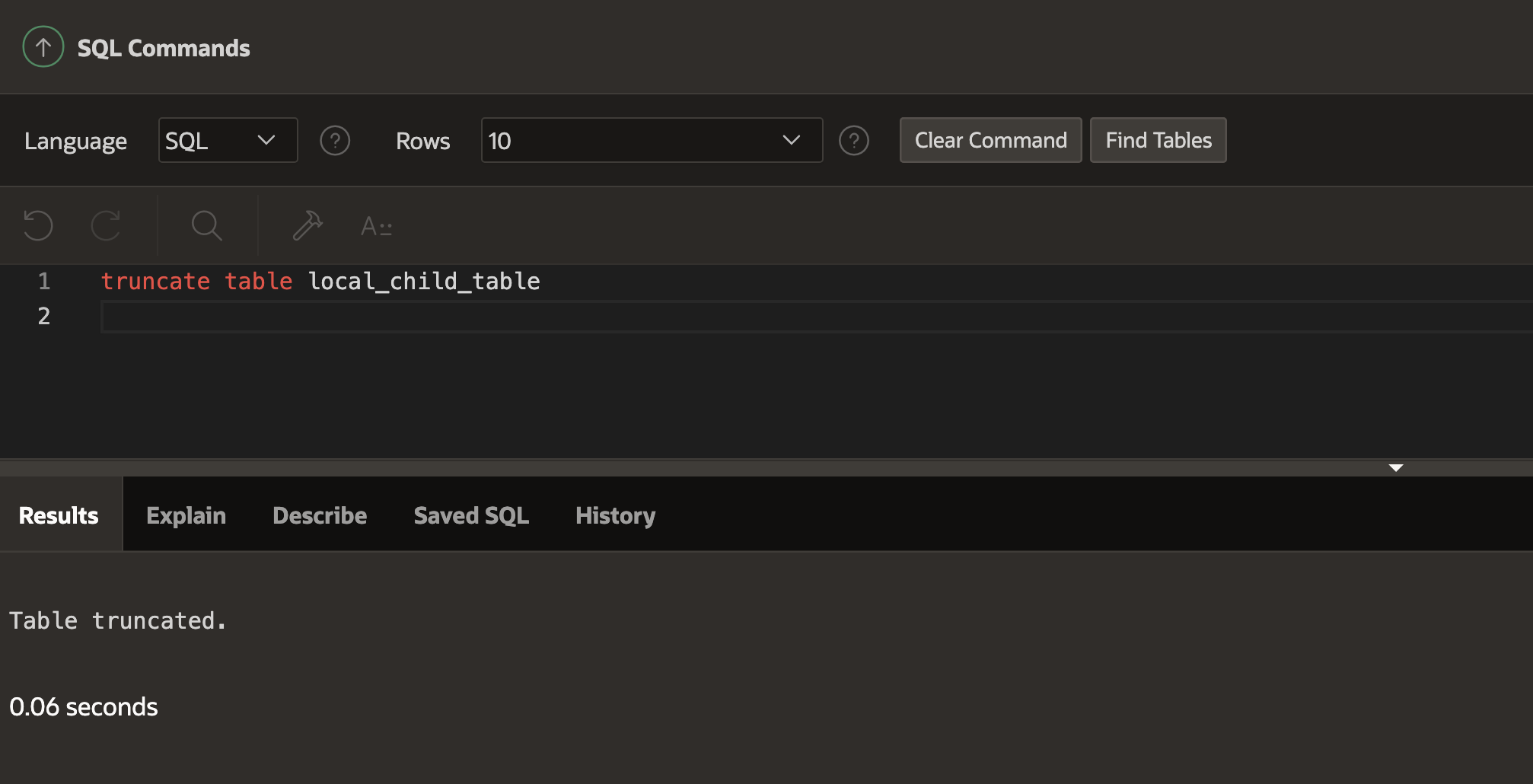
Task: Select the Saved SQL tab label
Action: [x=470, y=515]
